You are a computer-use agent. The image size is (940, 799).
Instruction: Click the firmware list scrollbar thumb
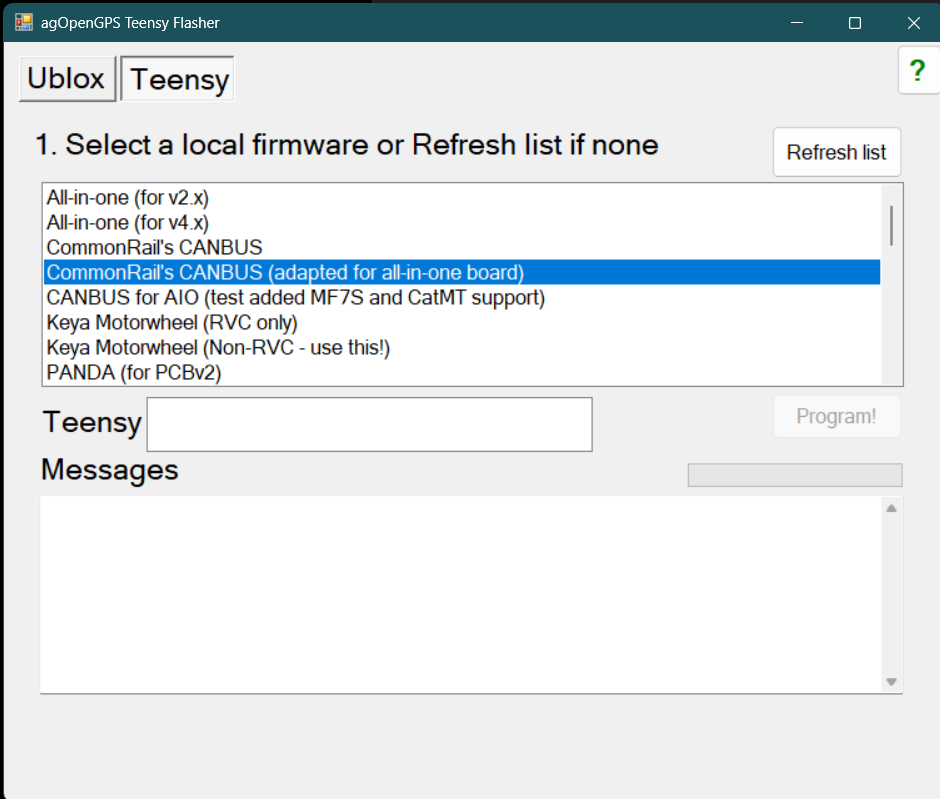pyautogui.click(x=891, y=225)
